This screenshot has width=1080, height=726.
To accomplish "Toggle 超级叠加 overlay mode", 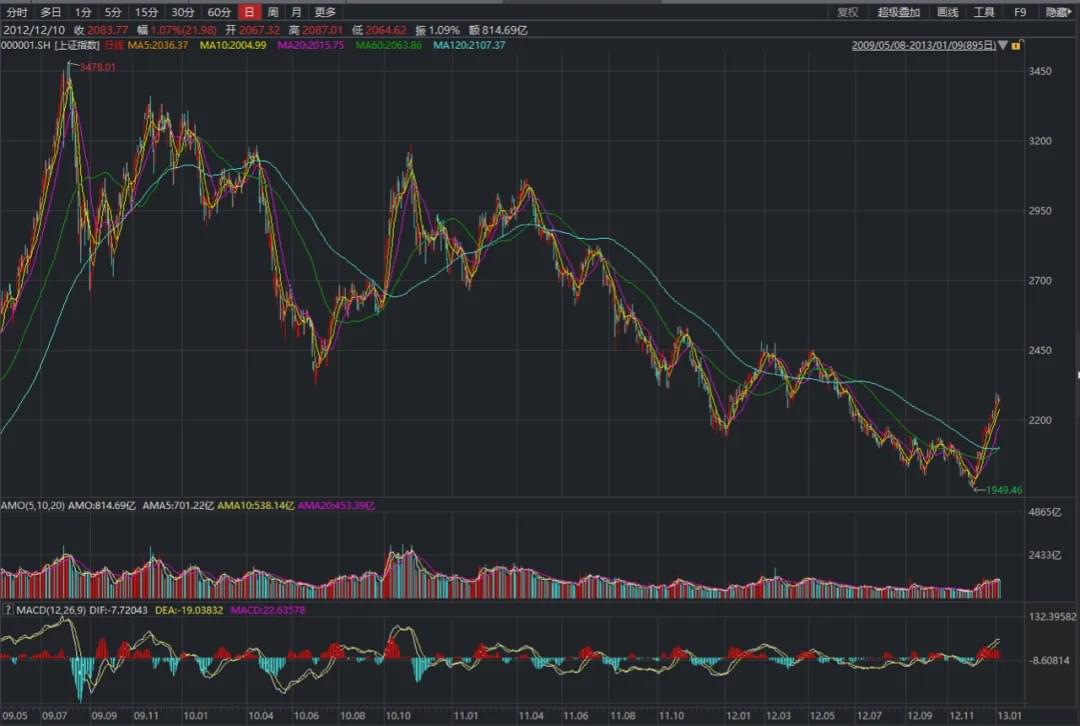I will pyautogui.click(x=898, y=12).
